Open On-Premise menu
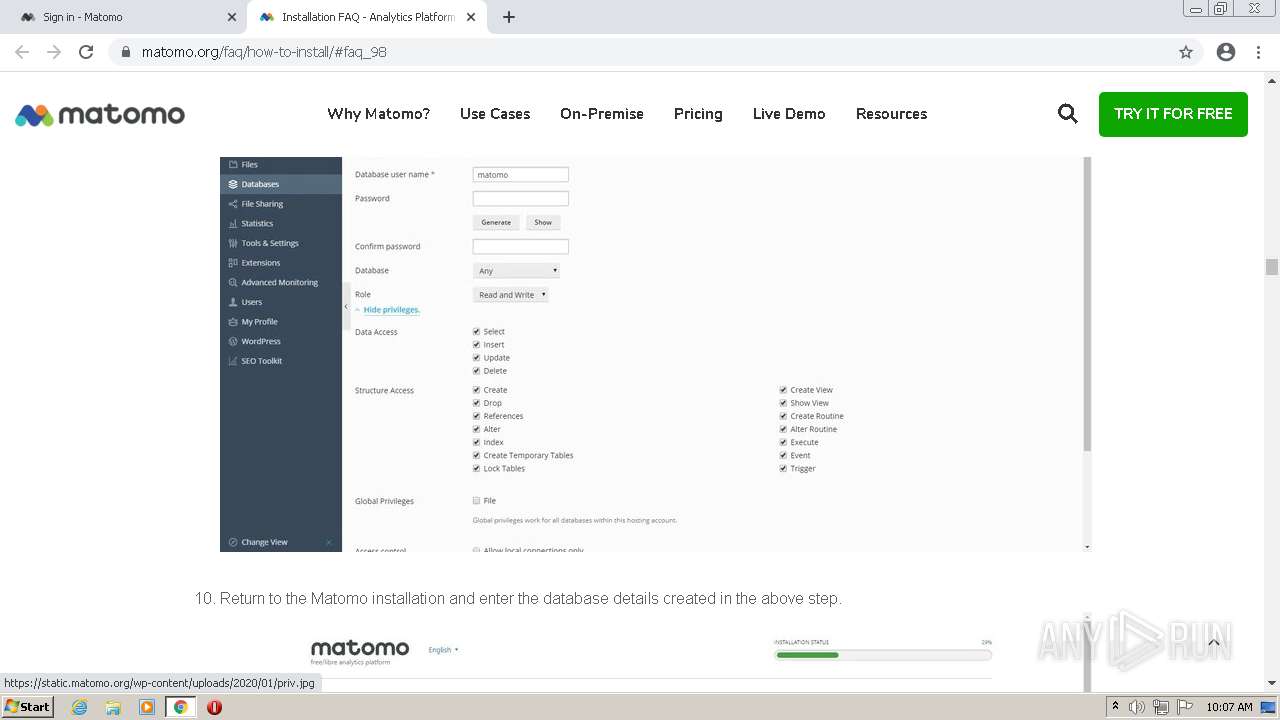Image resolution: width=1280 pixels, height=720 pixels. (602, 114)
